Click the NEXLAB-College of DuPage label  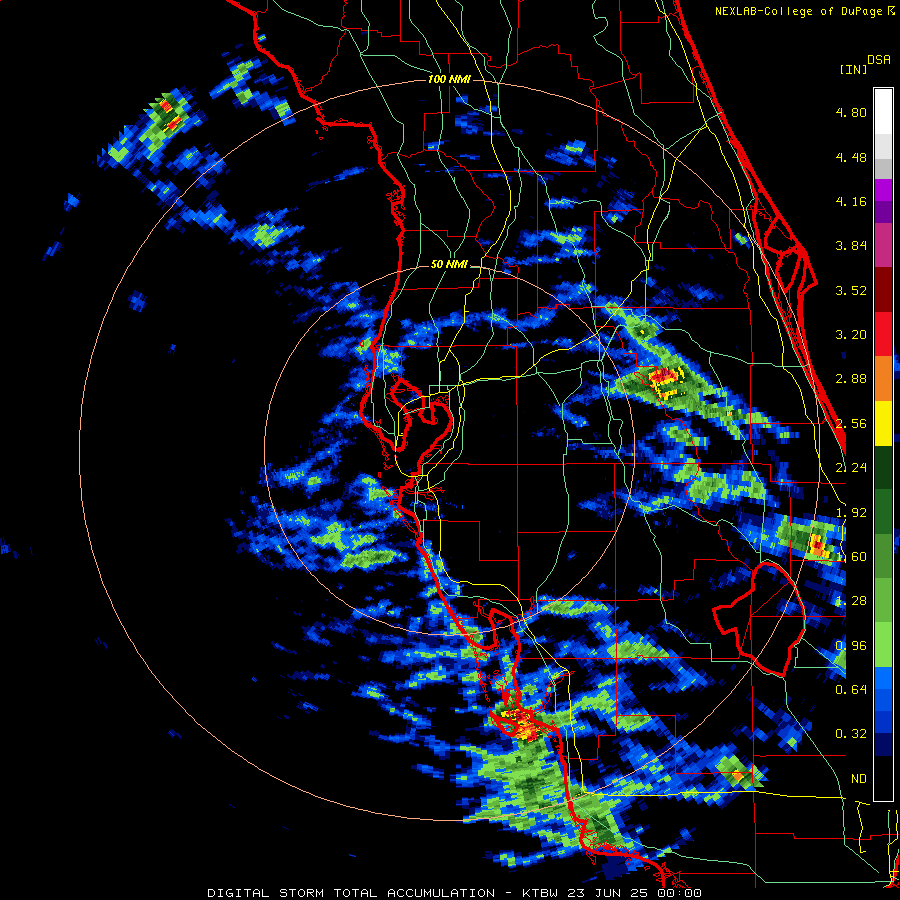pyautogui.click(x=798, y=11)
